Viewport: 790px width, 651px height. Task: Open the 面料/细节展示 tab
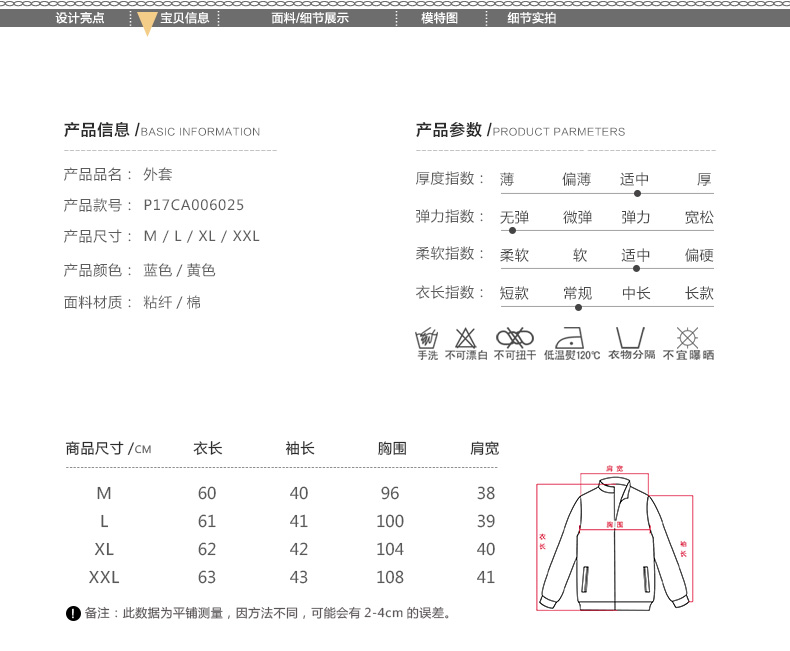pos(310,18)
